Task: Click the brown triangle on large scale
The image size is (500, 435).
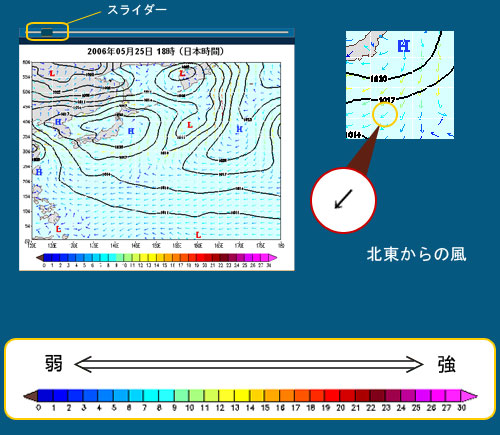Action: tap(30, 396)
